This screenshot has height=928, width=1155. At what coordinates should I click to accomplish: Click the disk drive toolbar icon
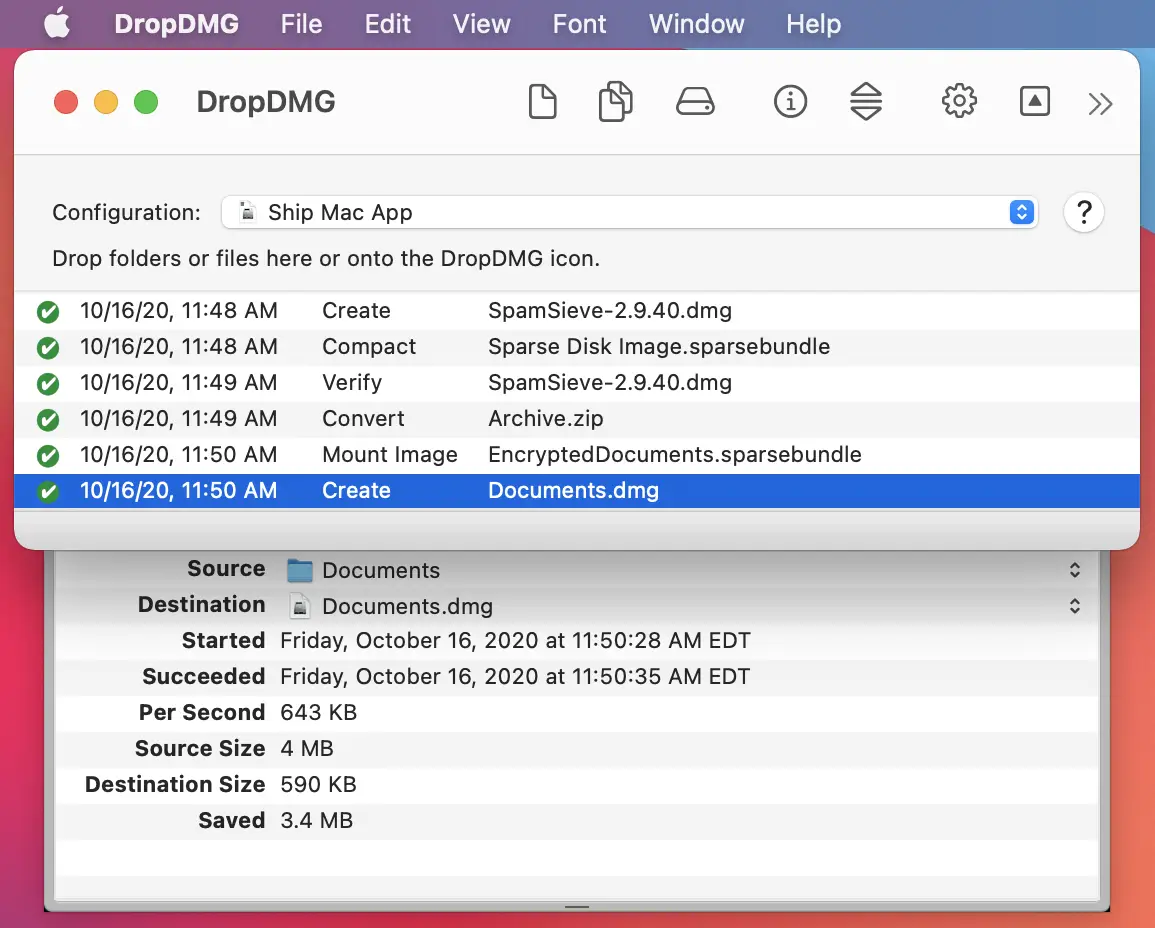pyautogui.click(x=695, y=102)
